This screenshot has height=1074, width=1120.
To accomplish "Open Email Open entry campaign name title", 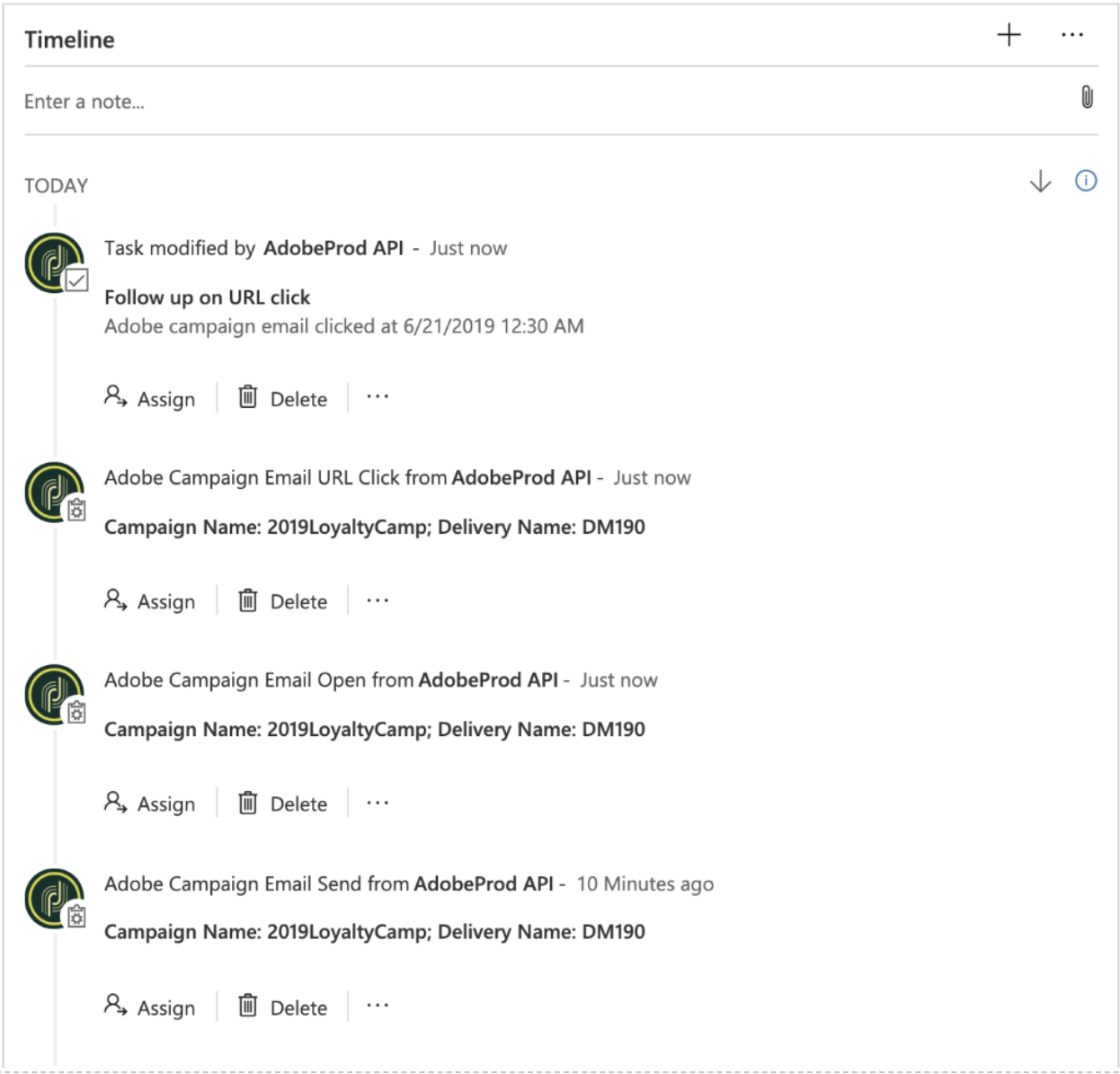I will pos(375,730).
